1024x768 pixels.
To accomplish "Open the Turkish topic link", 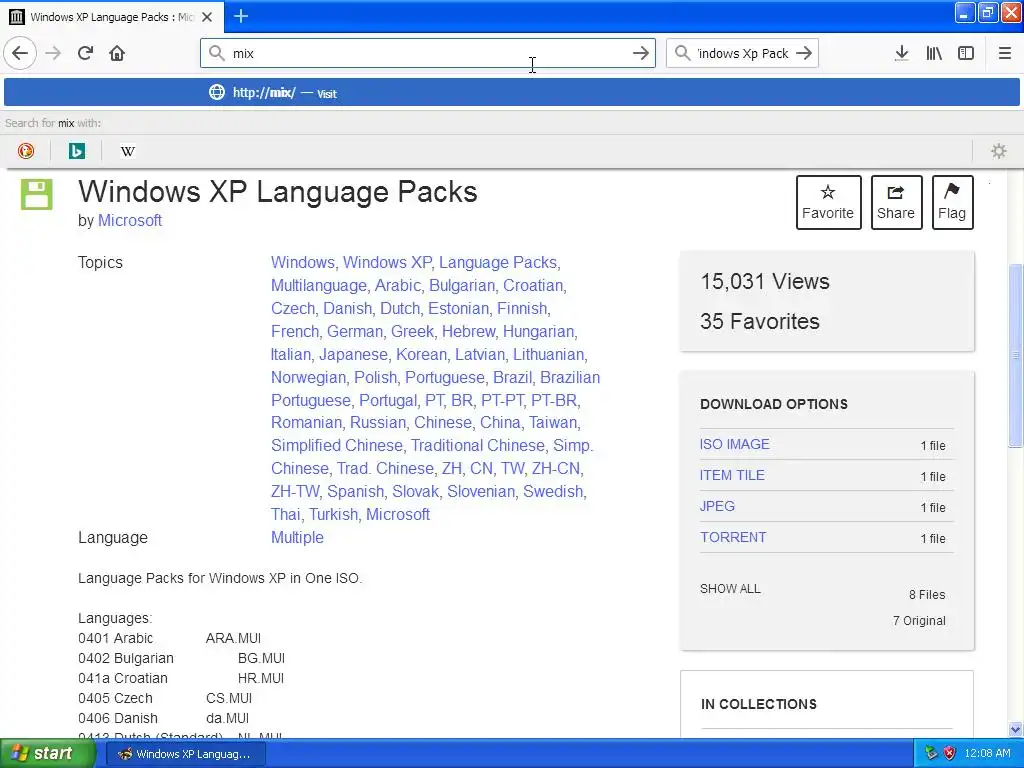I will pyautogui.click(x=333, y=515).
